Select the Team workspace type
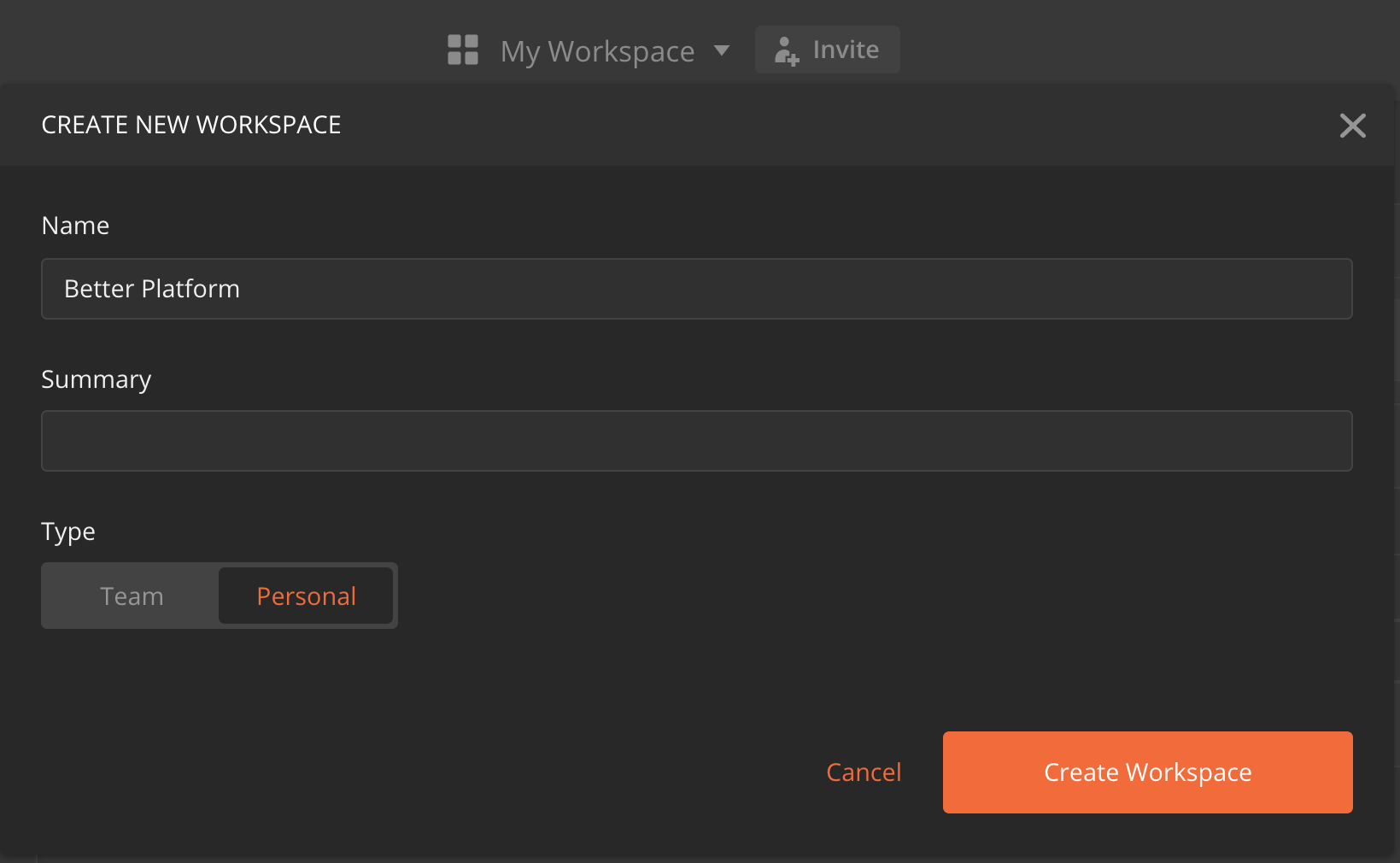This screenshot has height=863, width=1400. pyautogui.click(x=132, y=596)
